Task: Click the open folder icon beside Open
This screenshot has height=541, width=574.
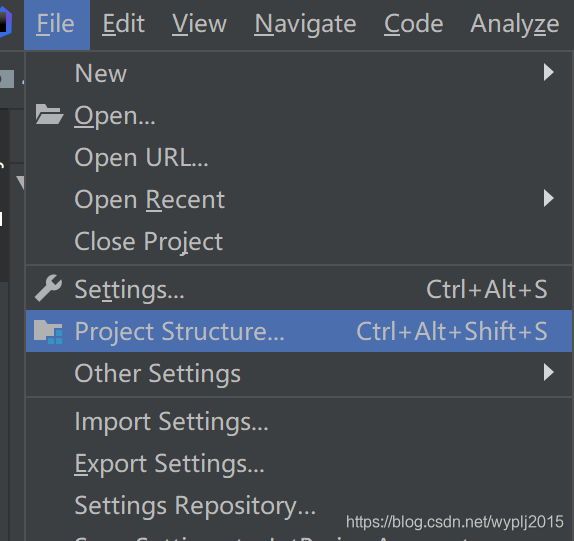Action: coord(49,115)
